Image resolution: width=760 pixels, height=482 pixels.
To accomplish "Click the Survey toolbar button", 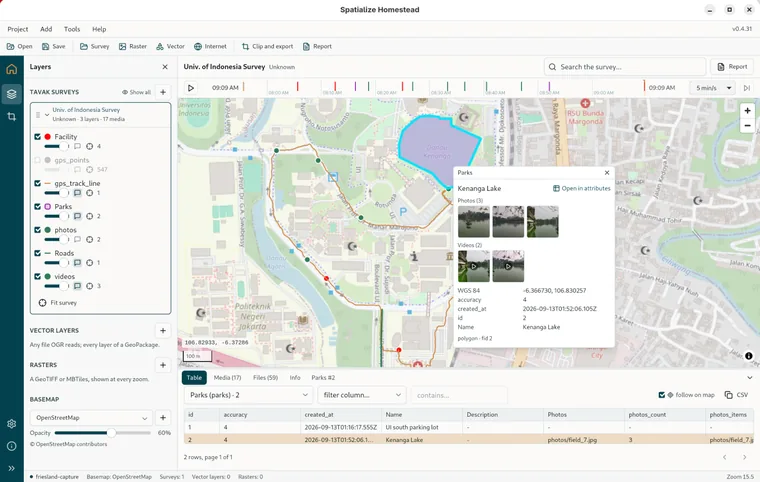I will pyautogui.click(x=95, y=47).
